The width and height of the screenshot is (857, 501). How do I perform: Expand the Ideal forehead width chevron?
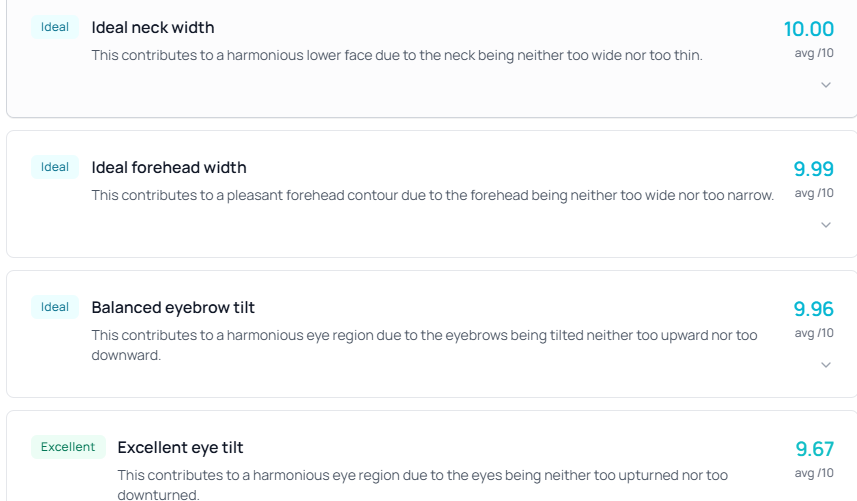(x=826, y=225)
